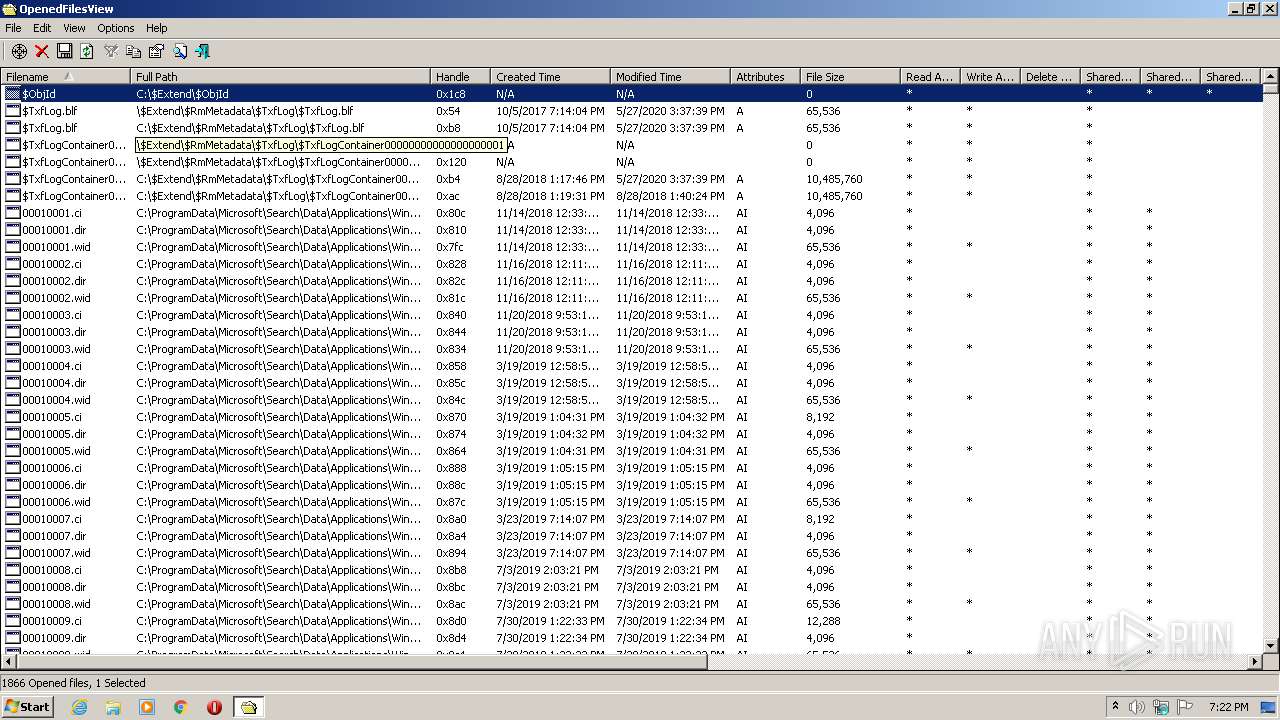This screenshot has height=720, width=1280.
Task: Launch Internet Explorer from the taskbar
Action: [x=80, y=707]
